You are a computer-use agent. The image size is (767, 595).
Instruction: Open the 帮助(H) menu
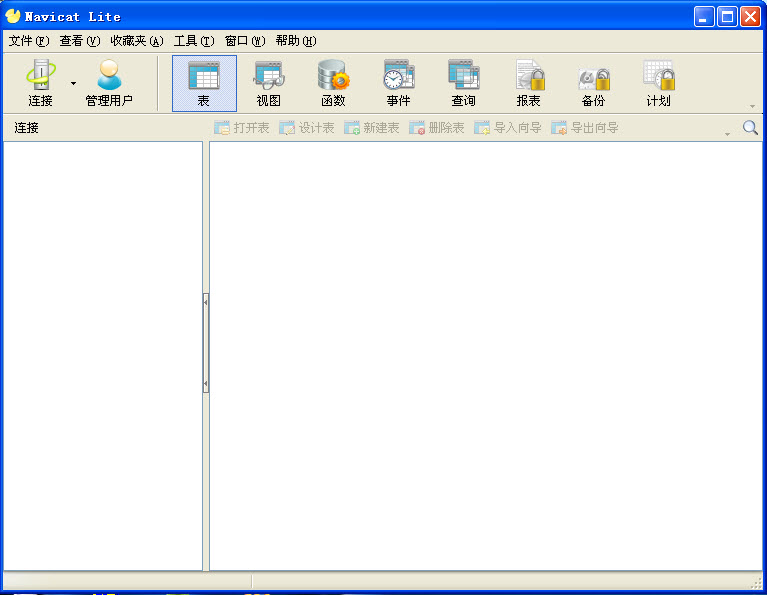pos(296,41)
